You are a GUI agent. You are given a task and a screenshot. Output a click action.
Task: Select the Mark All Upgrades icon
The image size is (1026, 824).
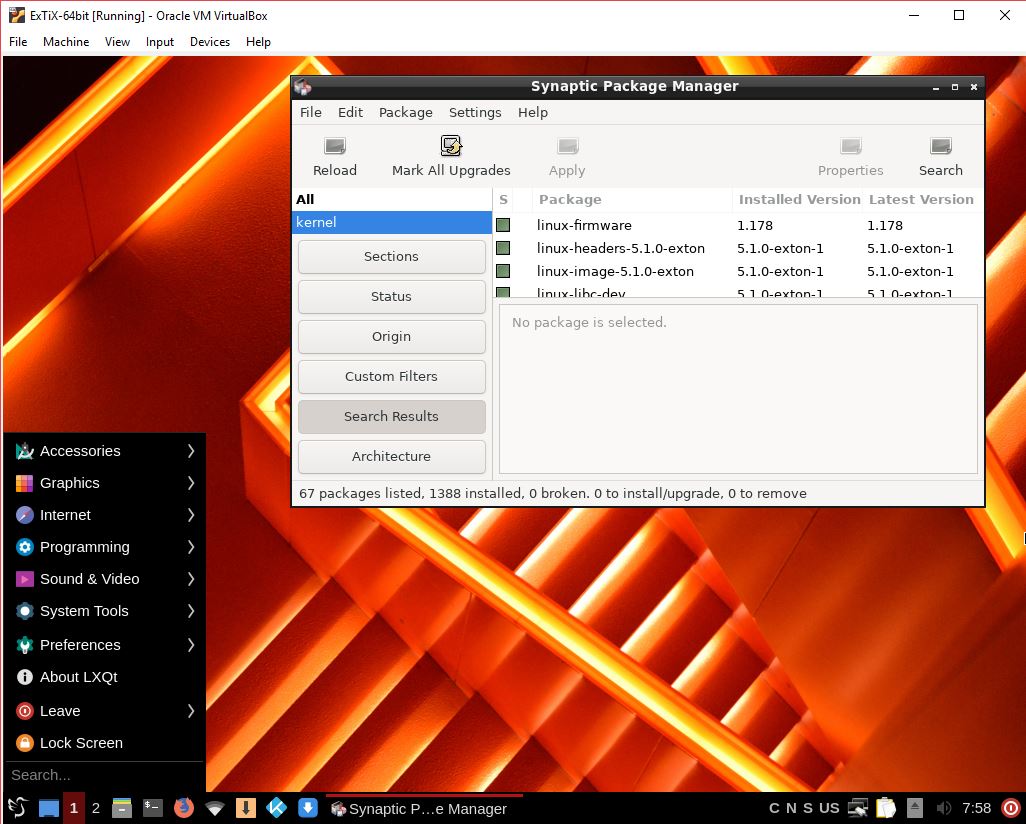click(450, 155)
